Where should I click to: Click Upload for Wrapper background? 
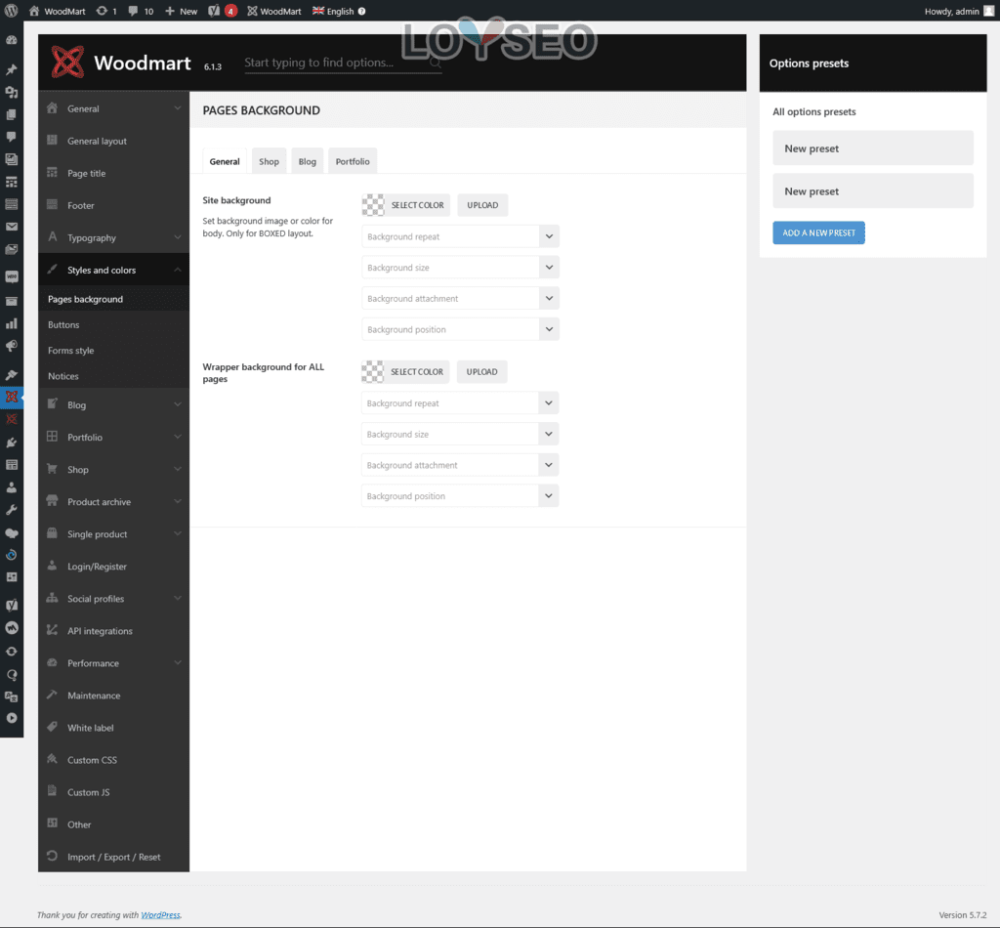[x=482, y=371]
